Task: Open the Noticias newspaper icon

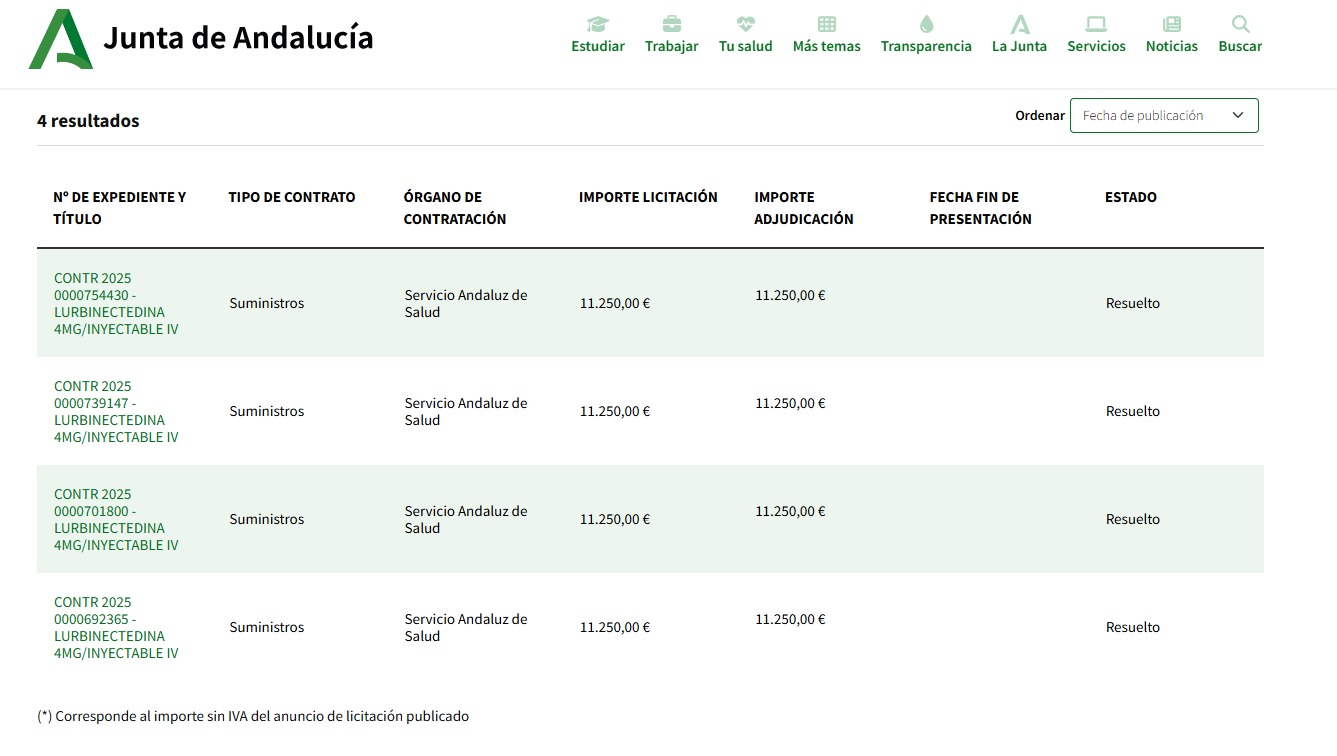Action: pos(1172,24)
